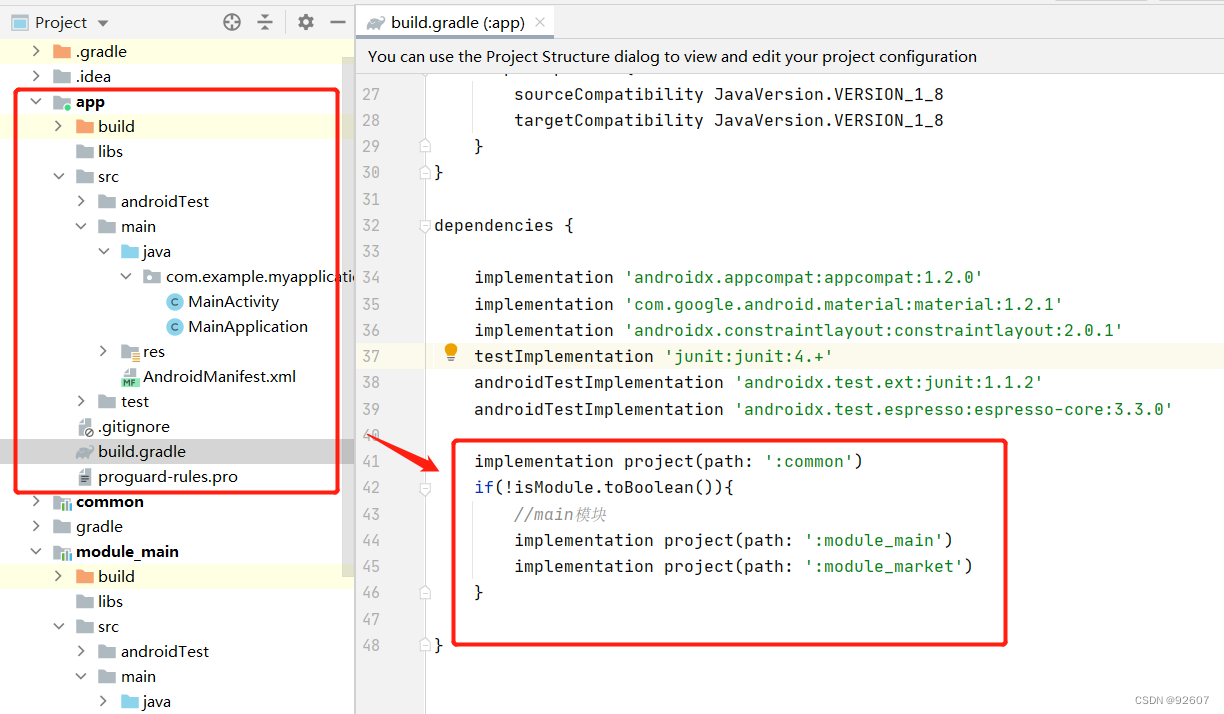
Task: Click the res folder icon
Action: pos(130,352)
